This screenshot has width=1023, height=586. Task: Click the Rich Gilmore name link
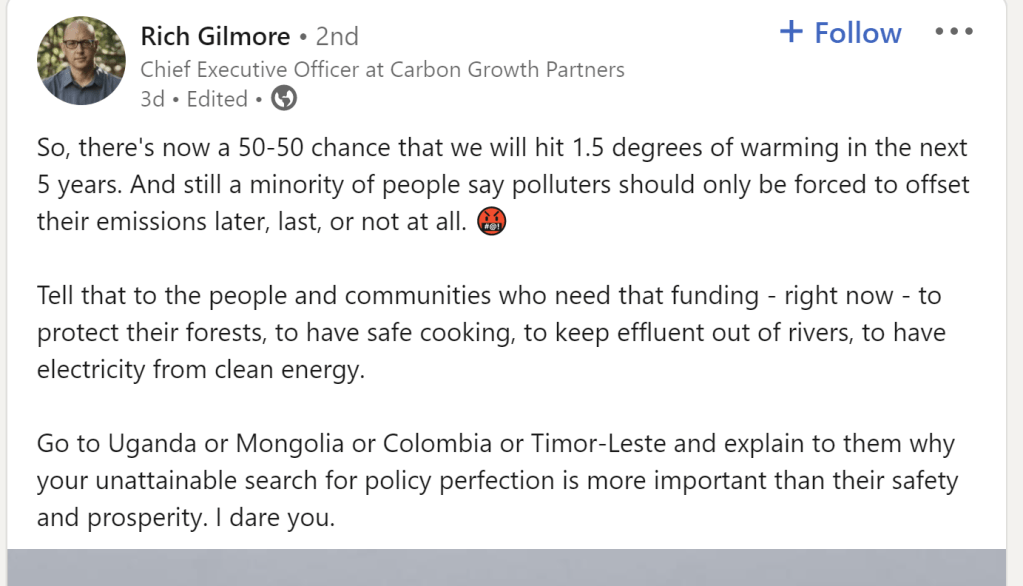click(x=215, y=37)
